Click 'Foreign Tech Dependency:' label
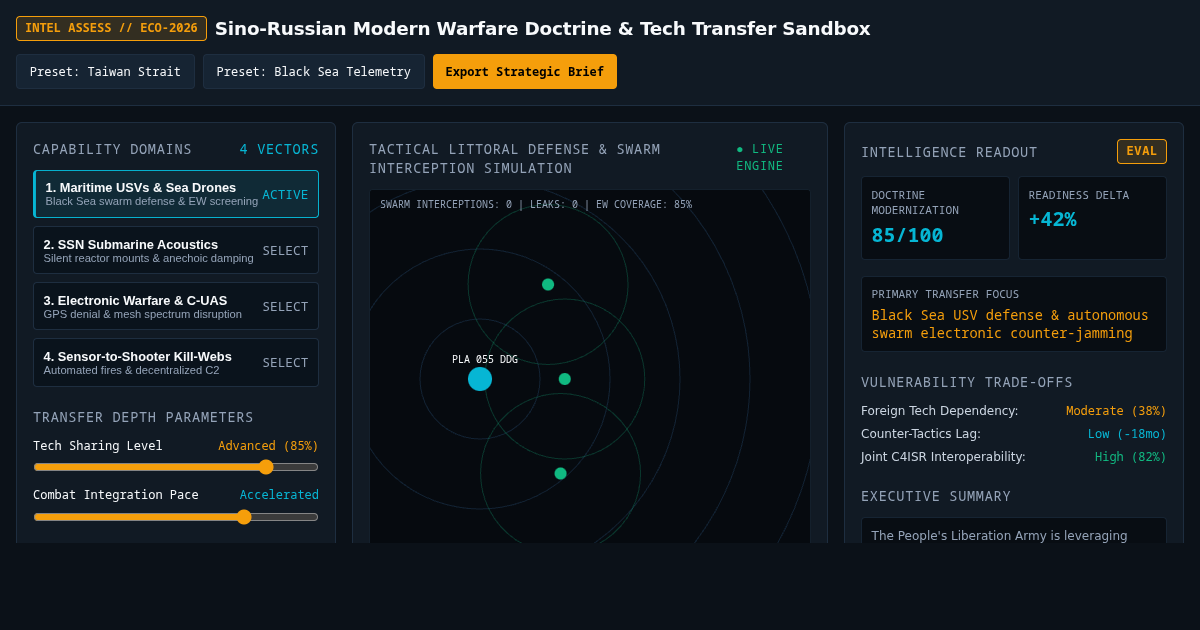Screen dimensions: 1200x630 coord(940,411)
